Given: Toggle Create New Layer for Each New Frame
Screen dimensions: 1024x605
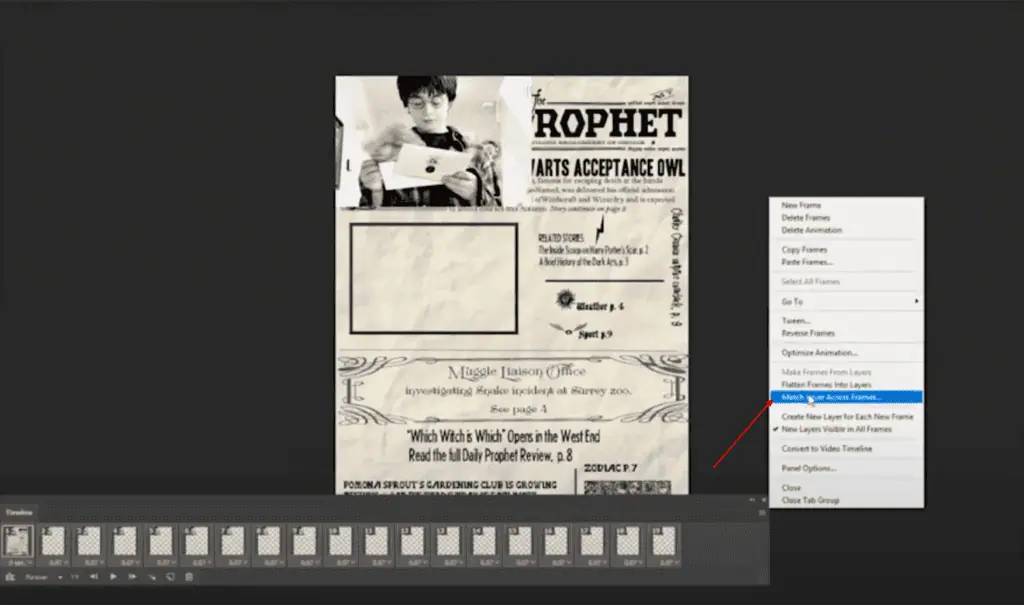Looking at the screenshot, I should [x=847, y=416].
